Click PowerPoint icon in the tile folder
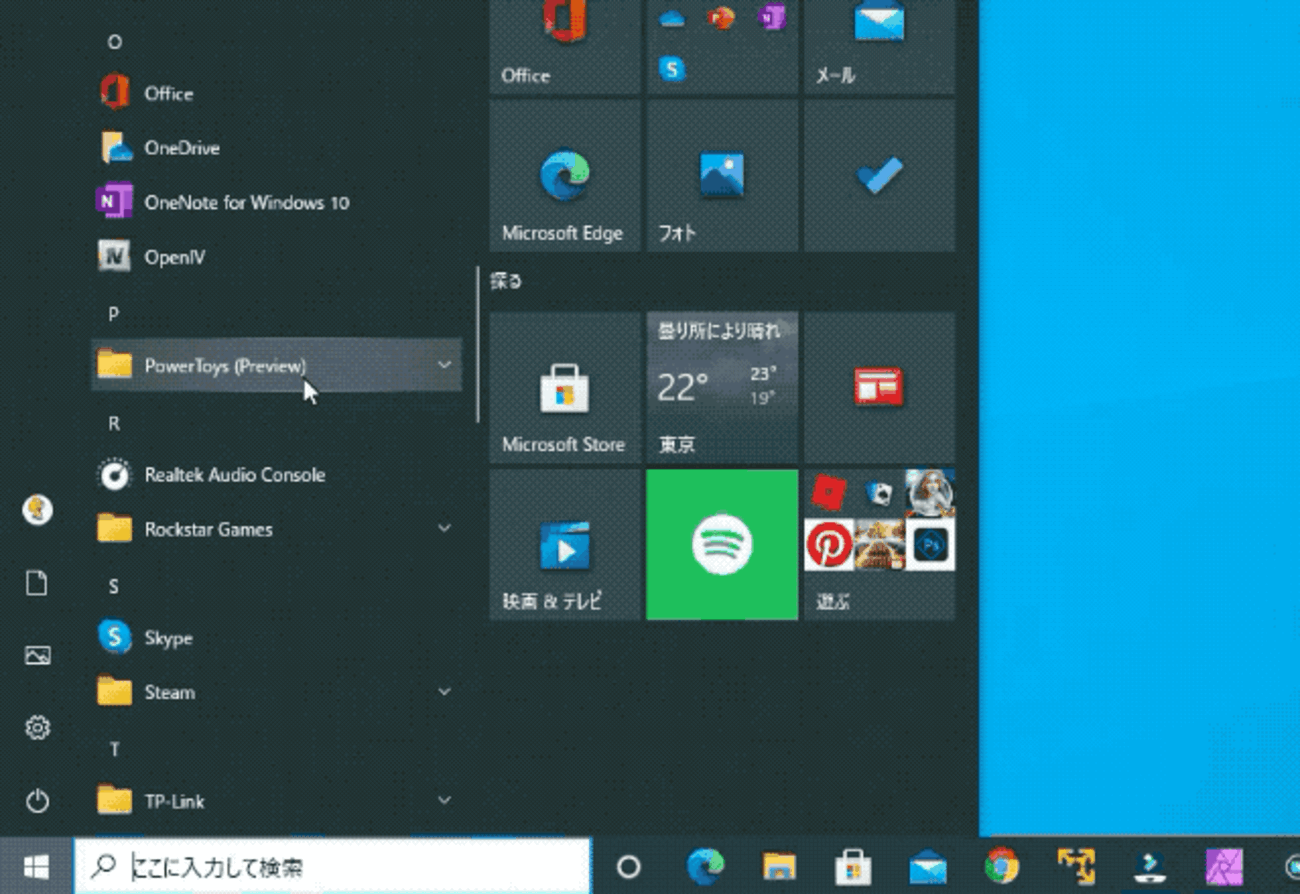This screenshot has width=1300, height=894. coord(721,18)
